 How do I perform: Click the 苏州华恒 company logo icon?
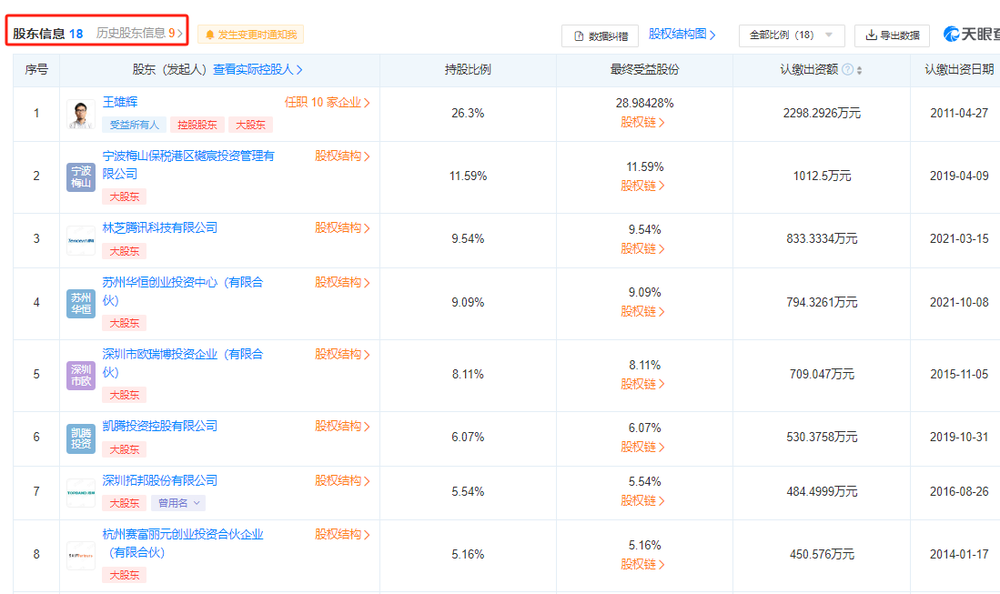pyautogui.click(x=81, y=304)
